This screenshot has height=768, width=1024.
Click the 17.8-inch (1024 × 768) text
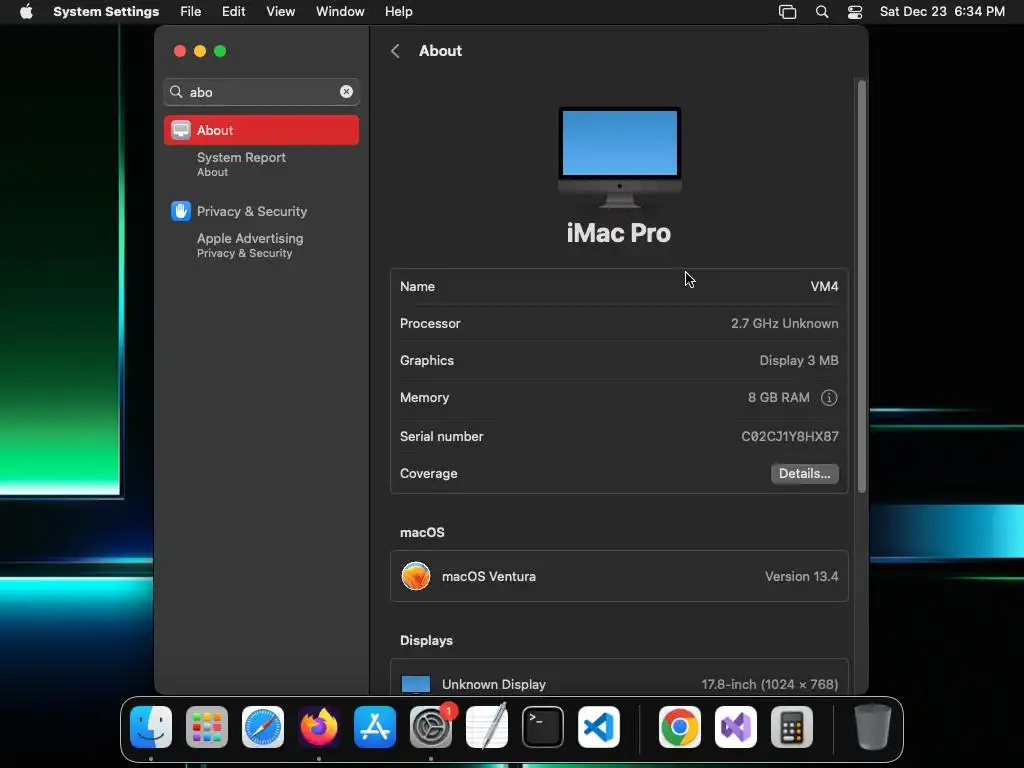(x=769, y=684)
